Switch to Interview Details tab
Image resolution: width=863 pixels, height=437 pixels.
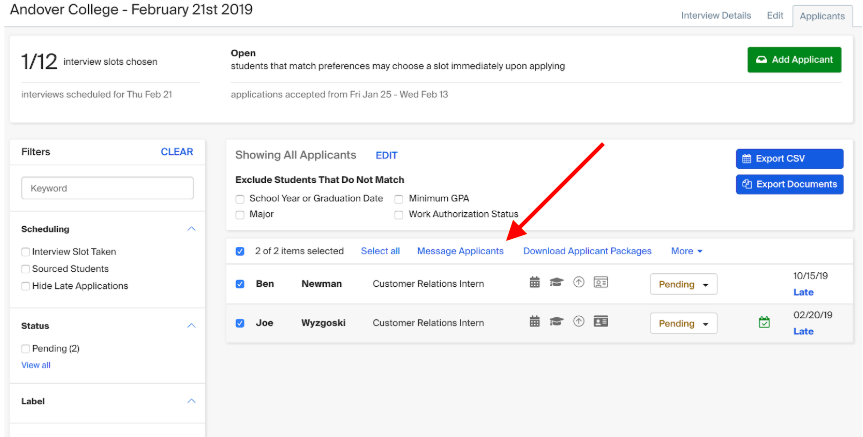(x=716, y=15)
